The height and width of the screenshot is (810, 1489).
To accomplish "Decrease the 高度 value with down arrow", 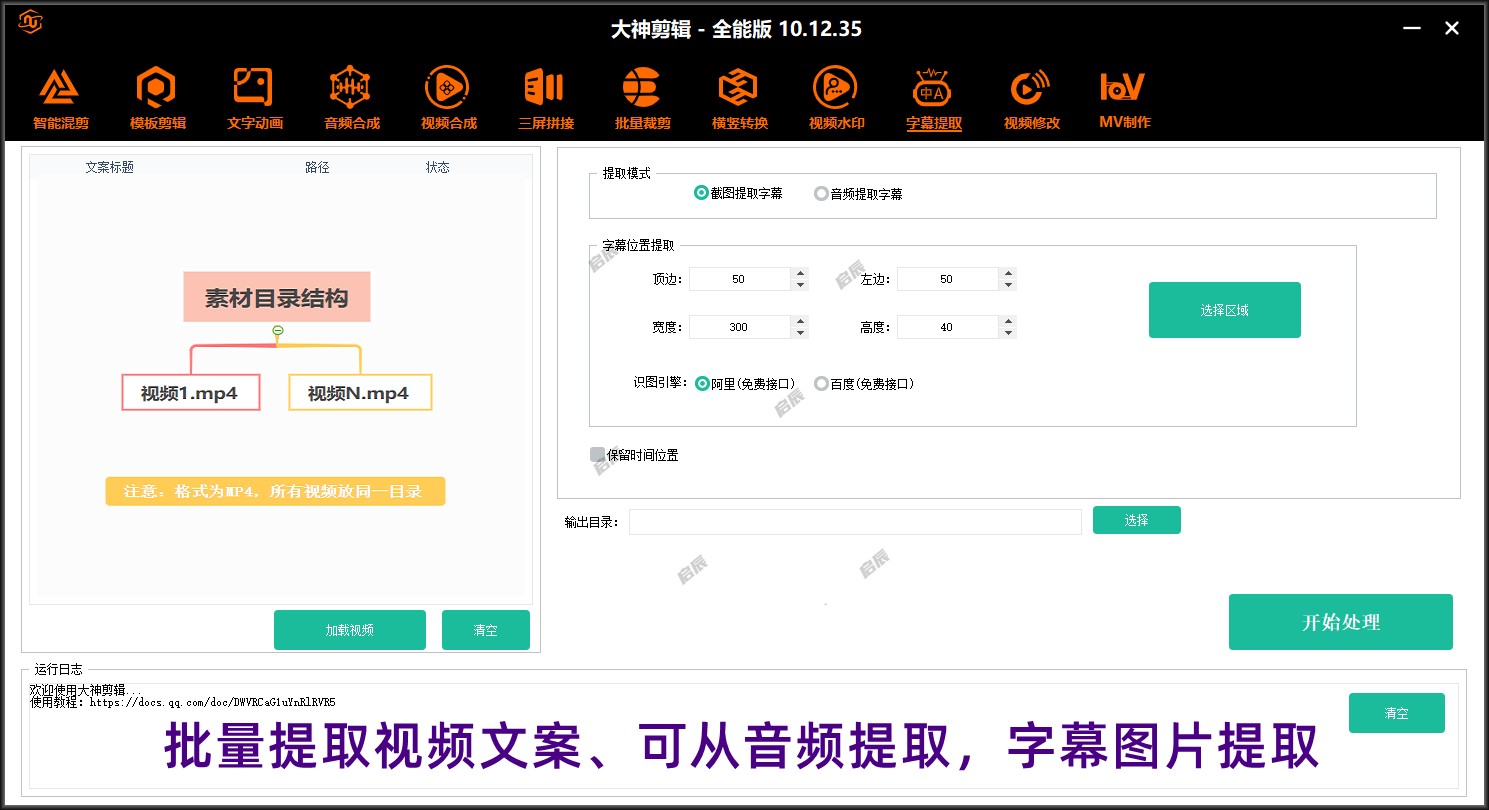I will coord(1008,333).
